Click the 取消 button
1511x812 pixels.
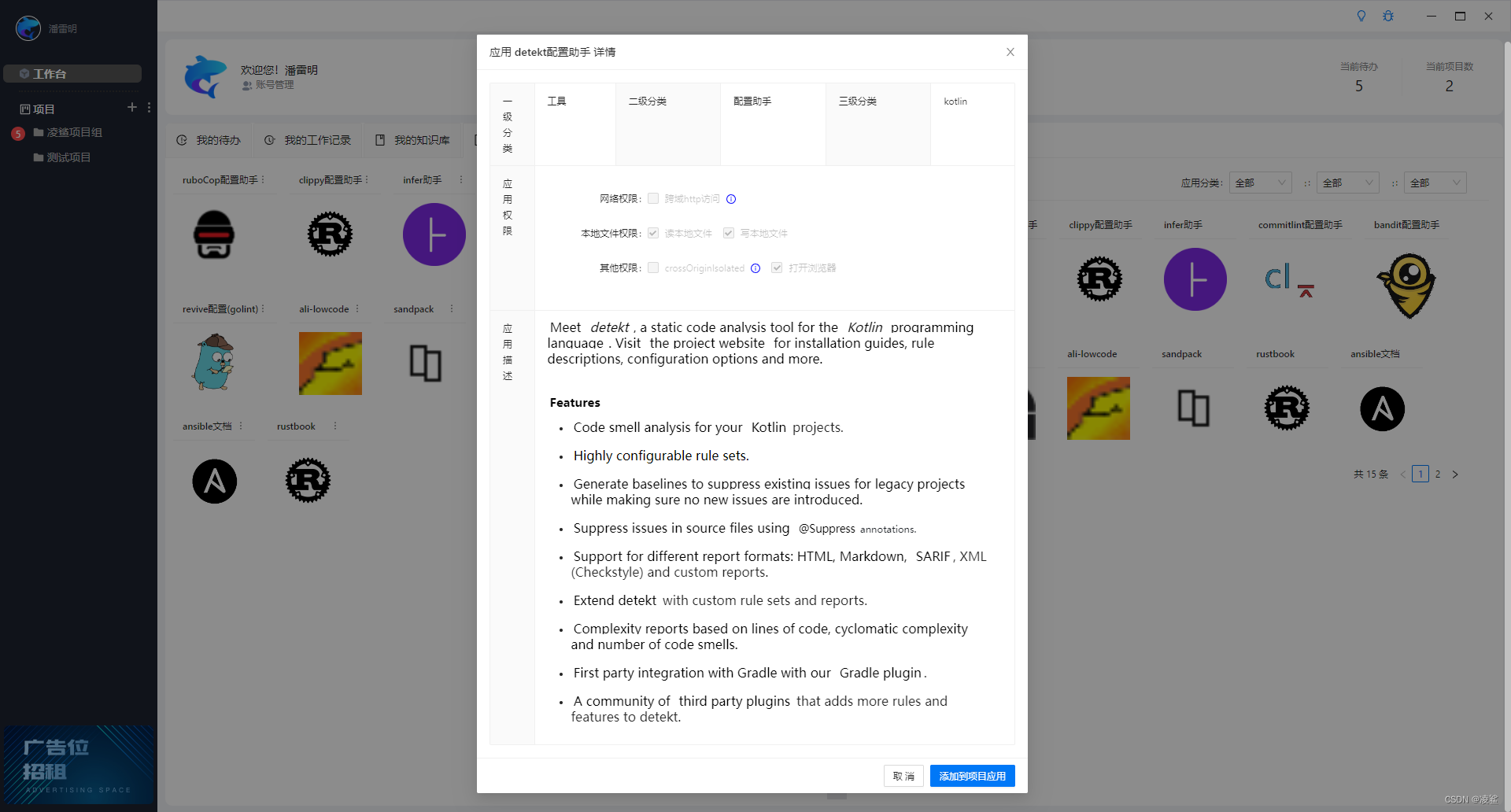pos(903,776)
